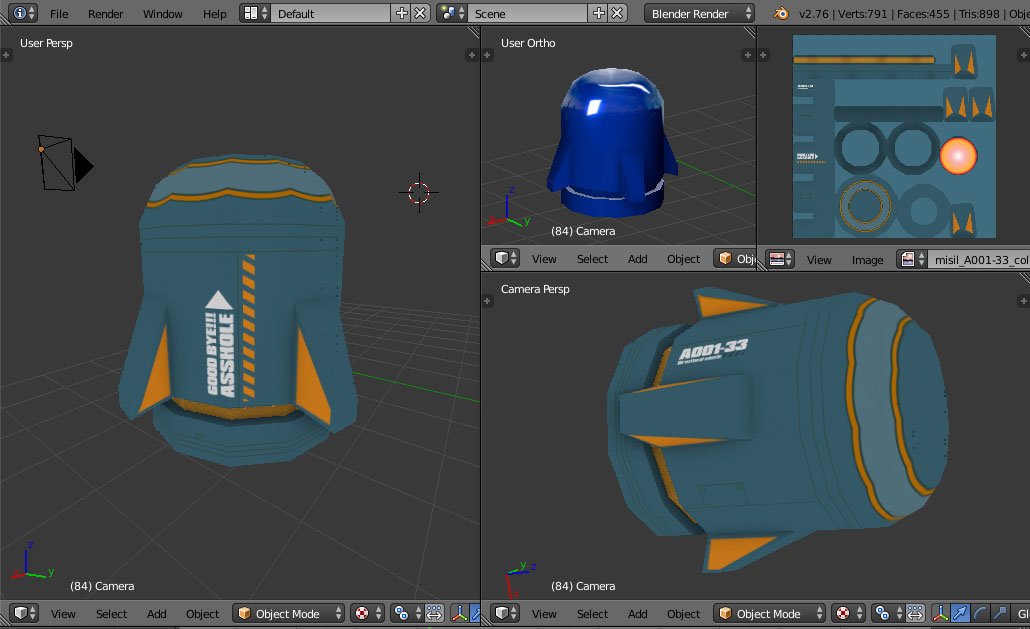Click the Scene name field
Viewport: 1030px width, 629px height.
click(528, 13)
